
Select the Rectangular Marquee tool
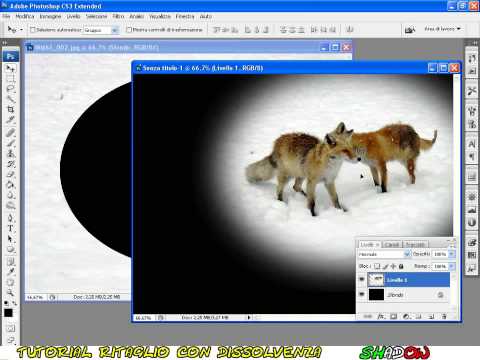click(11, 79)
